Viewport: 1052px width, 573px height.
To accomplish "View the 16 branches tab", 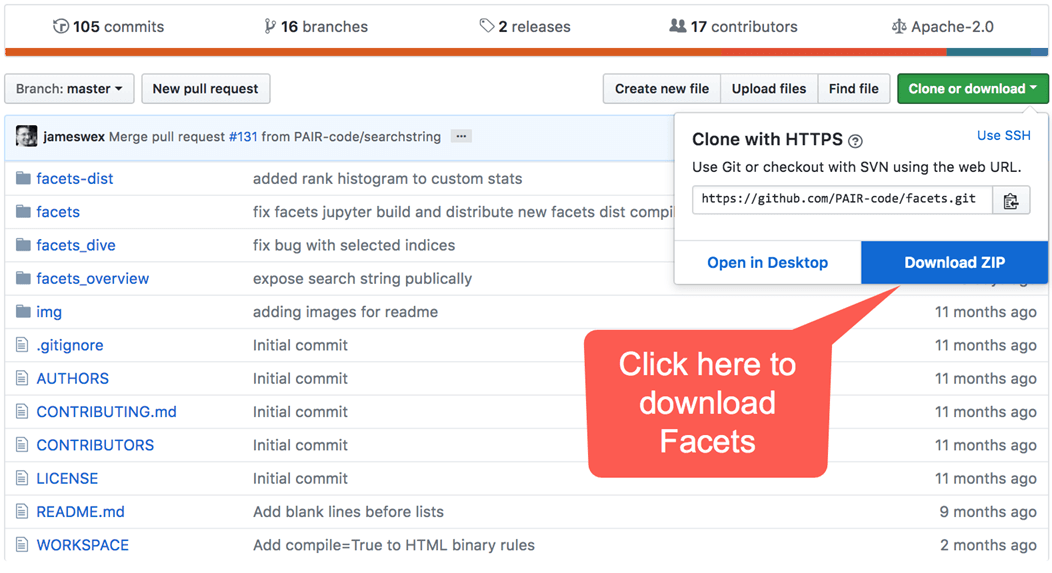I will tap(316, 27).
